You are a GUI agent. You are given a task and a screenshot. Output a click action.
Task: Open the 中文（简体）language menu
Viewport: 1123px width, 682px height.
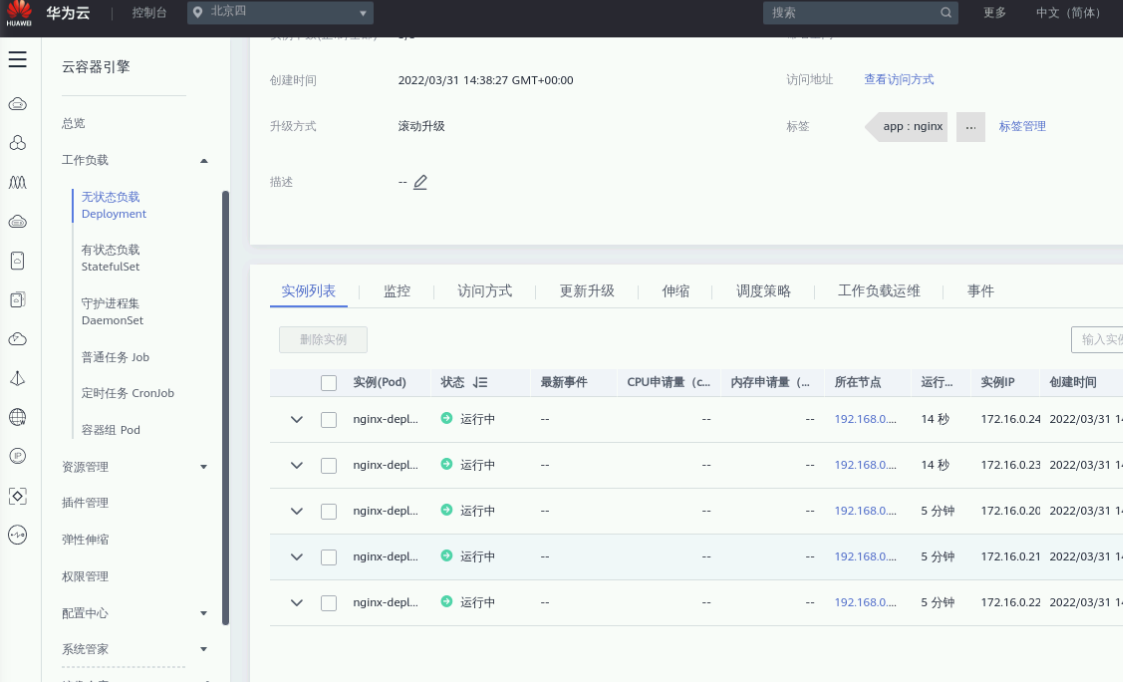point(1068,12)
